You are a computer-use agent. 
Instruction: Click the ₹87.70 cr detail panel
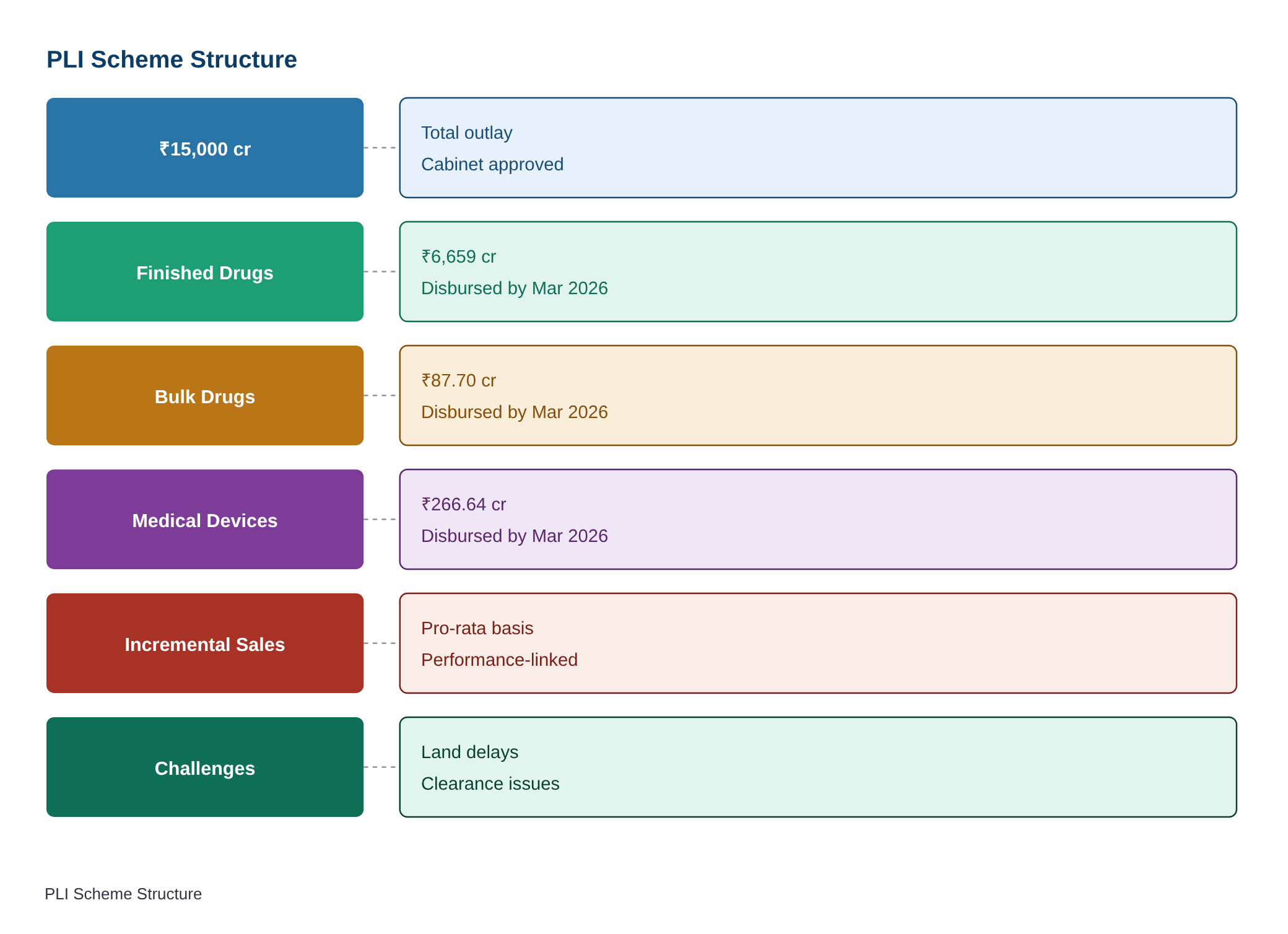coord(818,395)
